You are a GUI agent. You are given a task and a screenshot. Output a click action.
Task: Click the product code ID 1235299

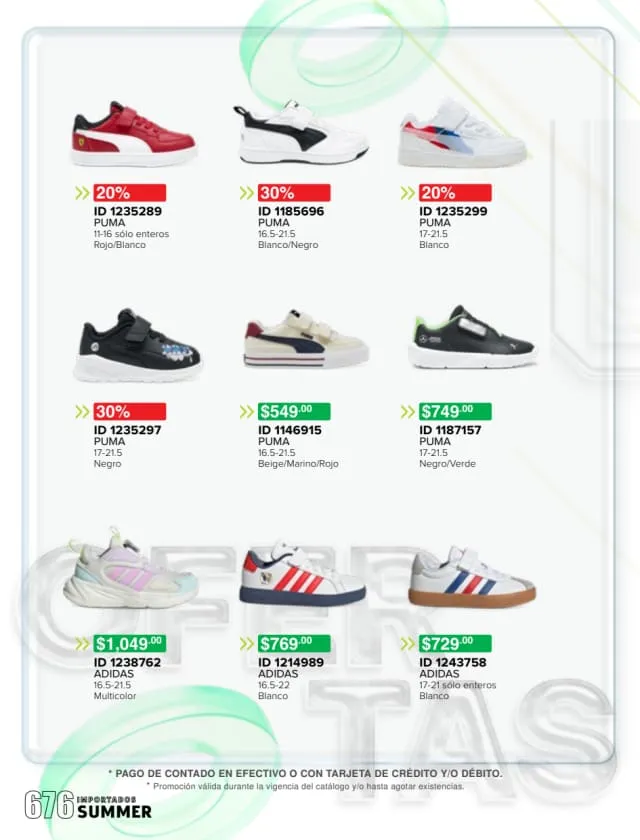click(453, 211)
